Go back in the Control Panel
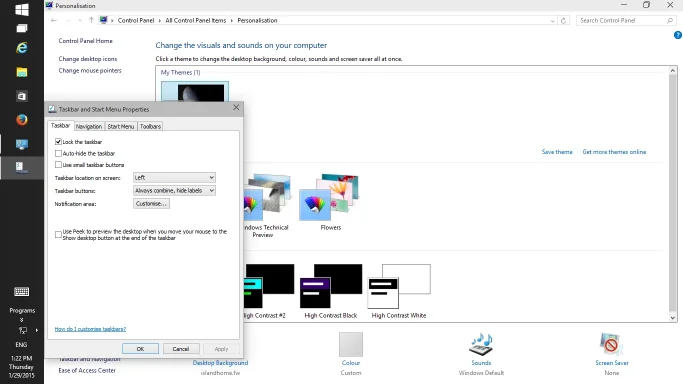Viewport: 683px width, 384px height. point(54,20)
